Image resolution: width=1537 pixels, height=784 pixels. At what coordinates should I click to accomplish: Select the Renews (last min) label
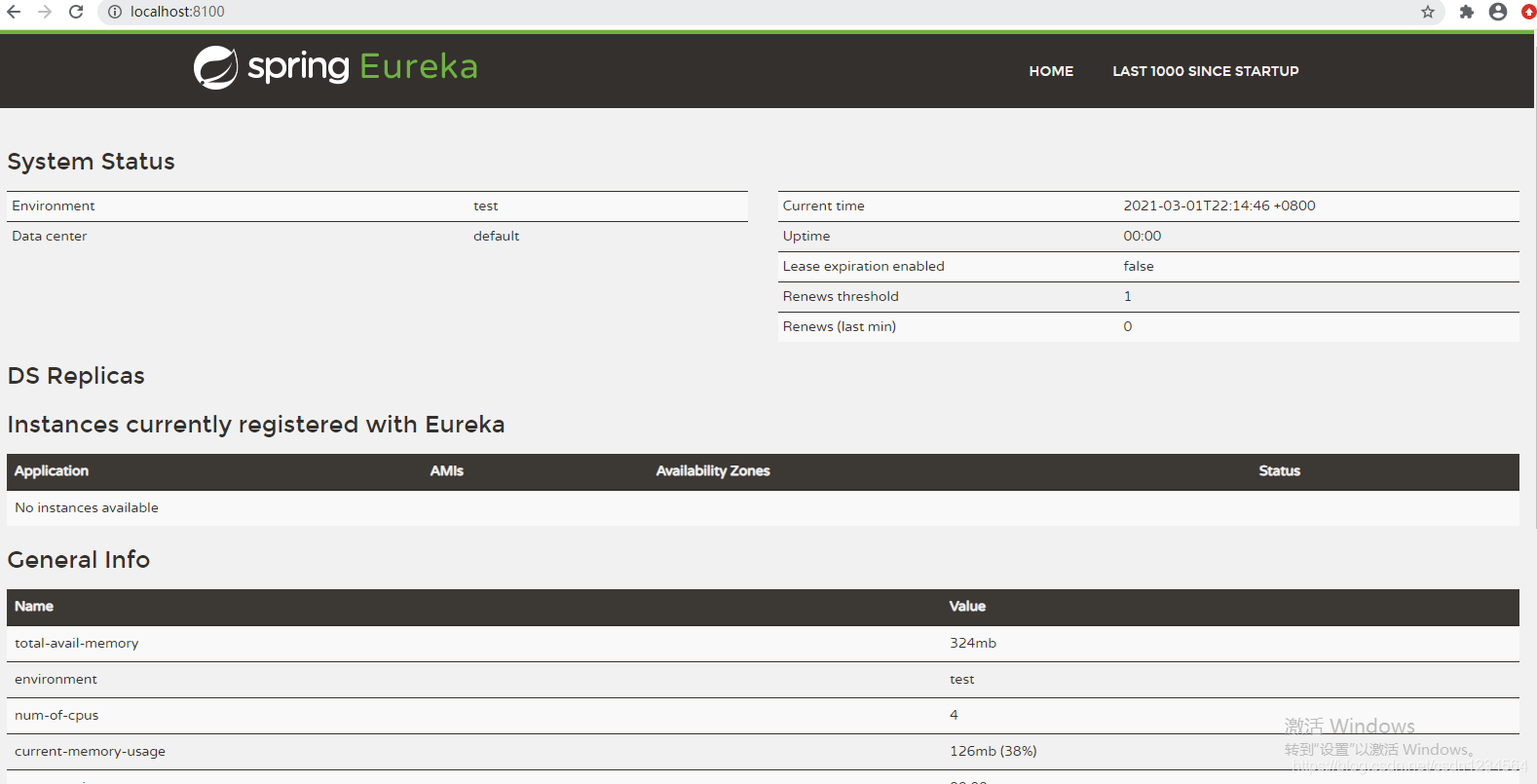[x=840, y=326]
